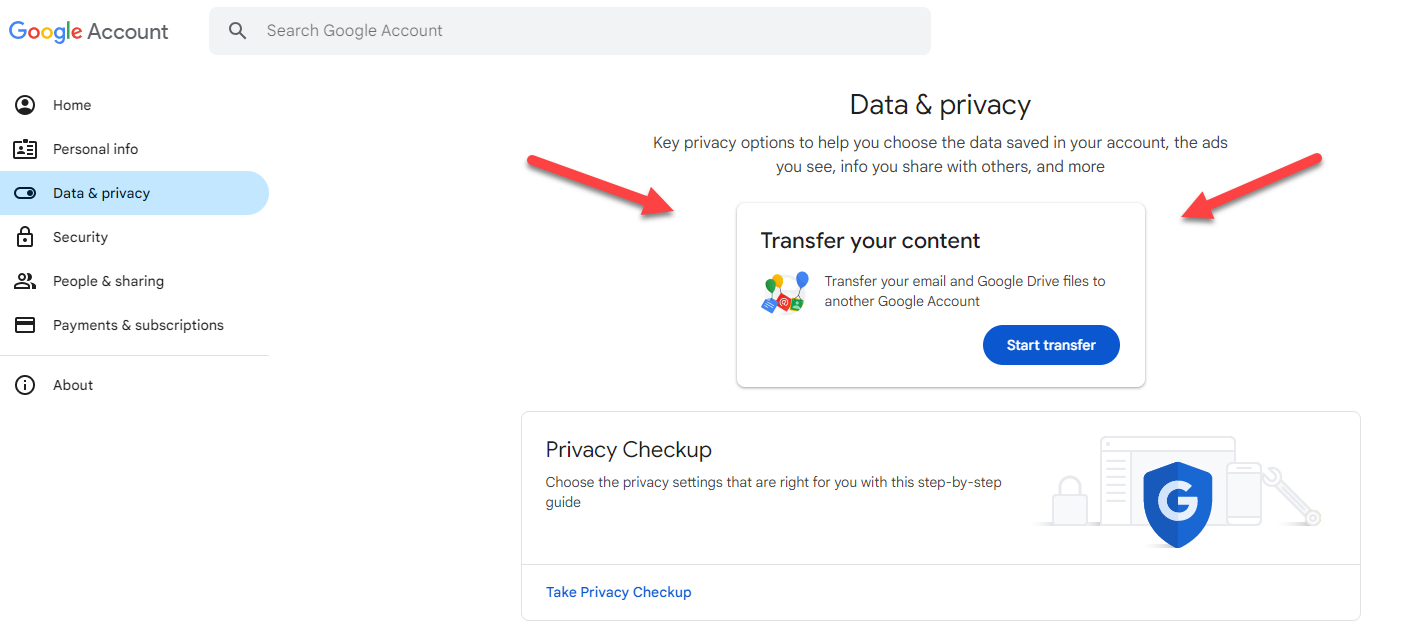Screen dimensions: 1424x640
Task: Click the Home sidebar icon
Action: (25, 105)
